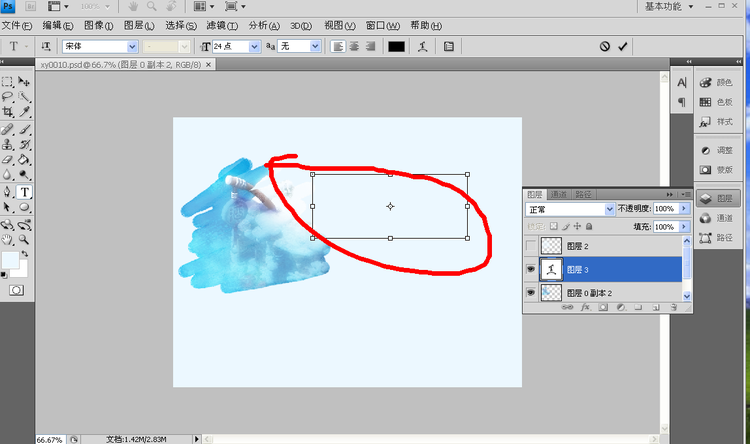
Task: Commit the text edit with checkmark
Action: coord(623,46)
